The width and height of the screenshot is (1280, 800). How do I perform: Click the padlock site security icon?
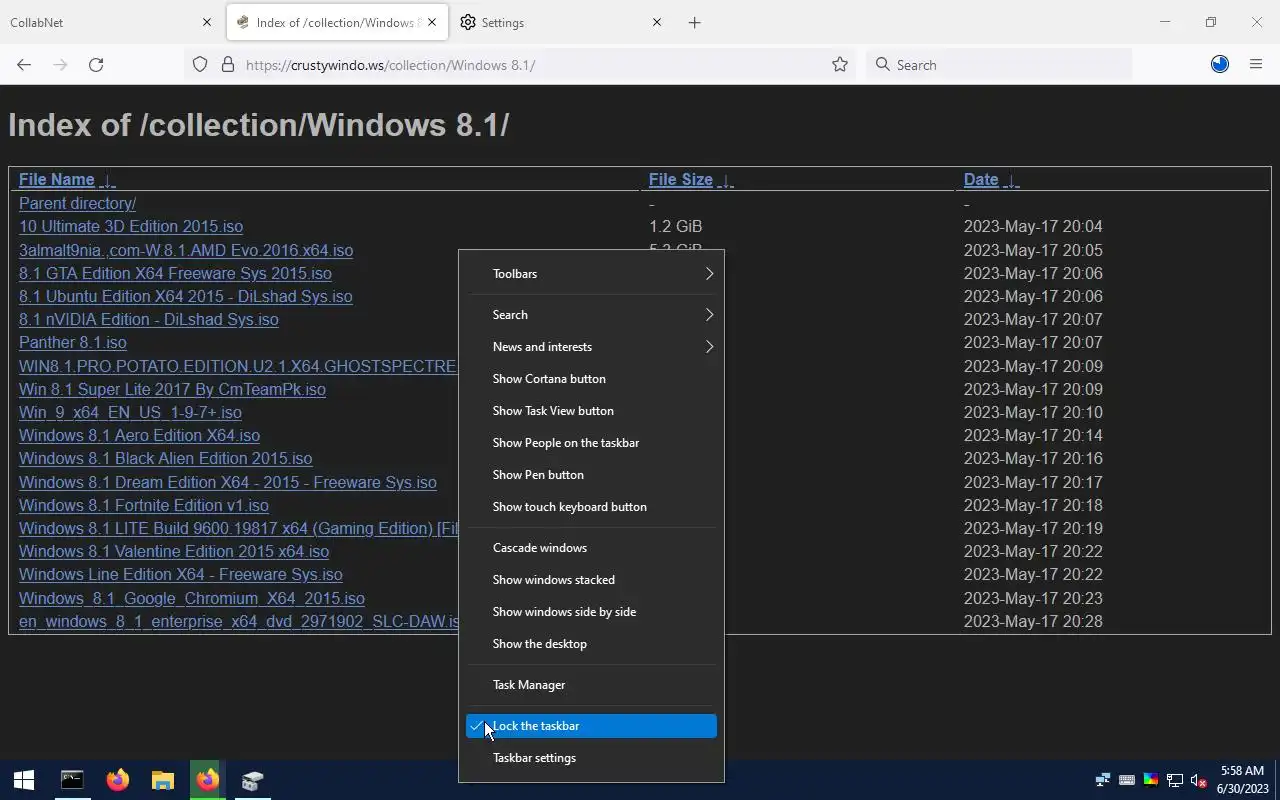pos(228,64)
